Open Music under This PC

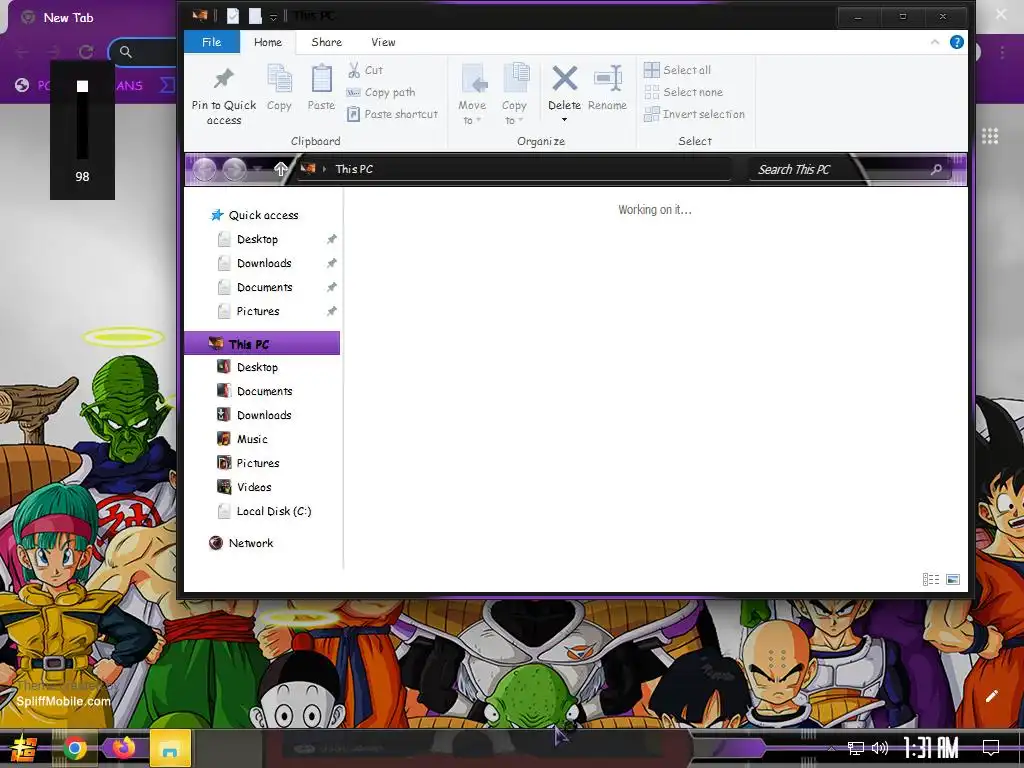coord(252,439)
